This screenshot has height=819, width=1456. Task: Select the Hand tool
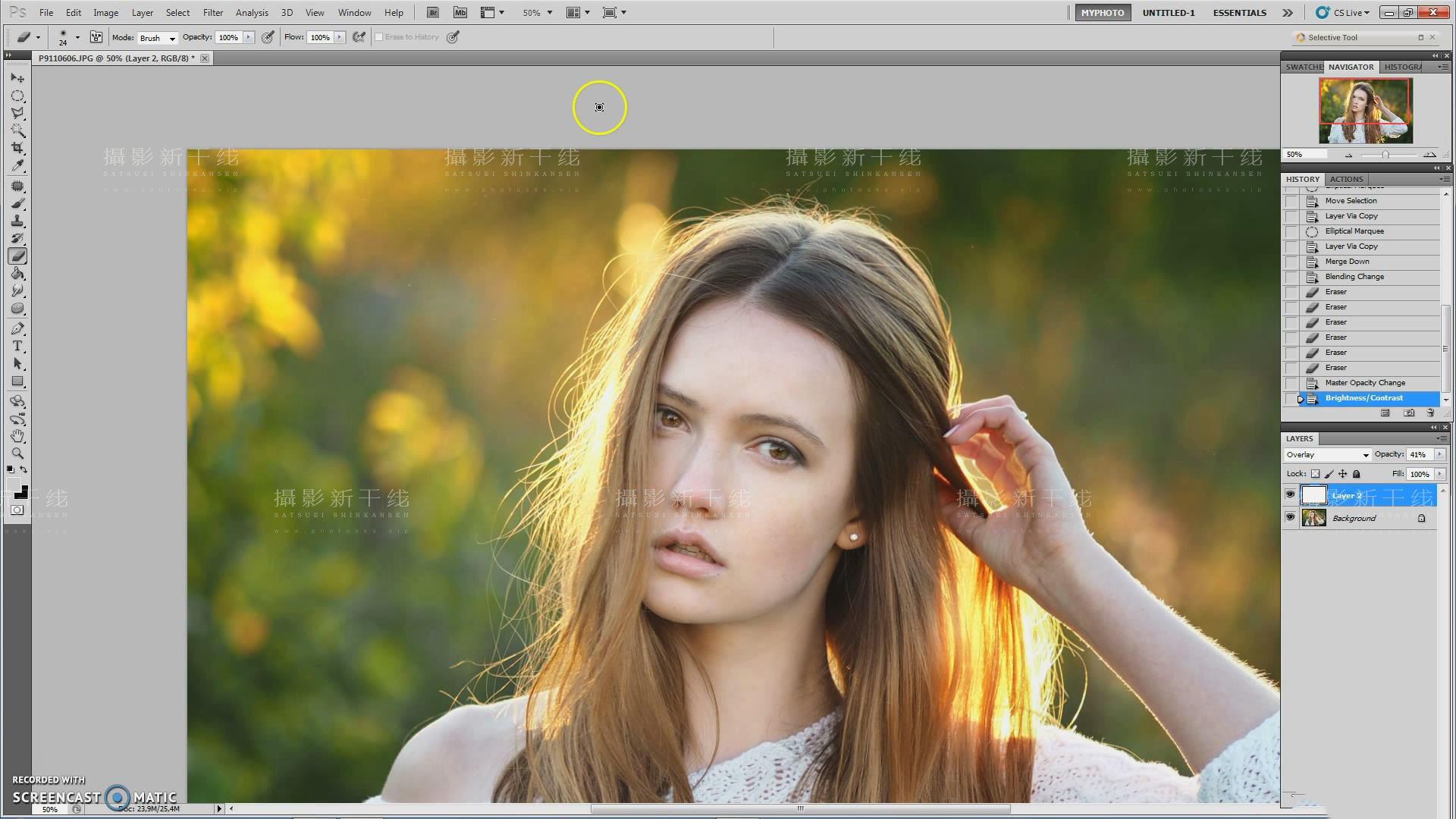click(x=17, y=437)
